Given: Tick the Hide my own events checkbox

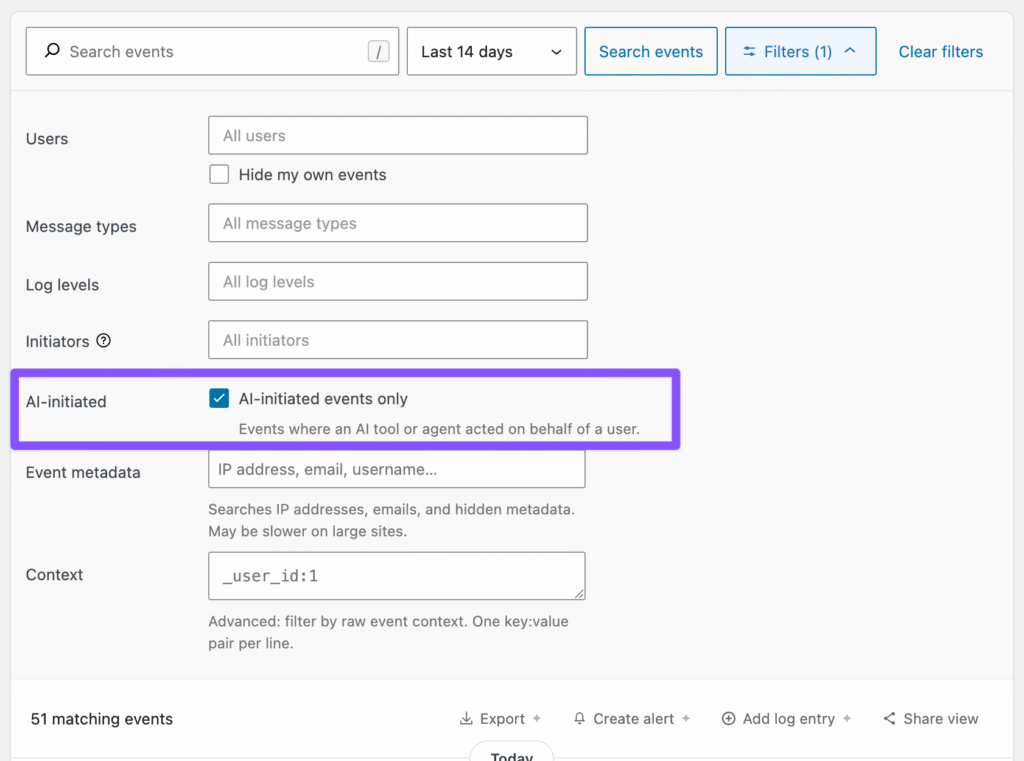Looking at the screenshot, I should pyautogui.click(x=219, y=174).
